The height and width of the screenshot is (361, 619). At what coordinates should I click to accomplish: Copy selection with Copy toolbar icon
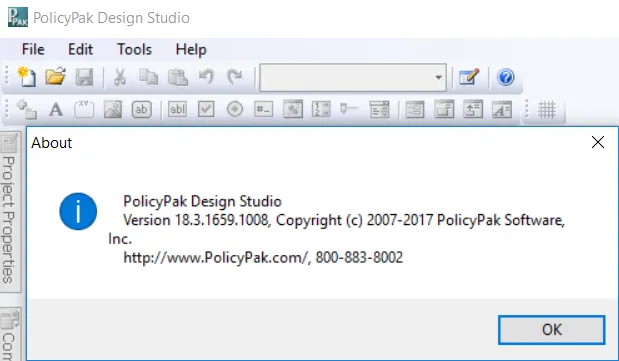pos(148,77)
